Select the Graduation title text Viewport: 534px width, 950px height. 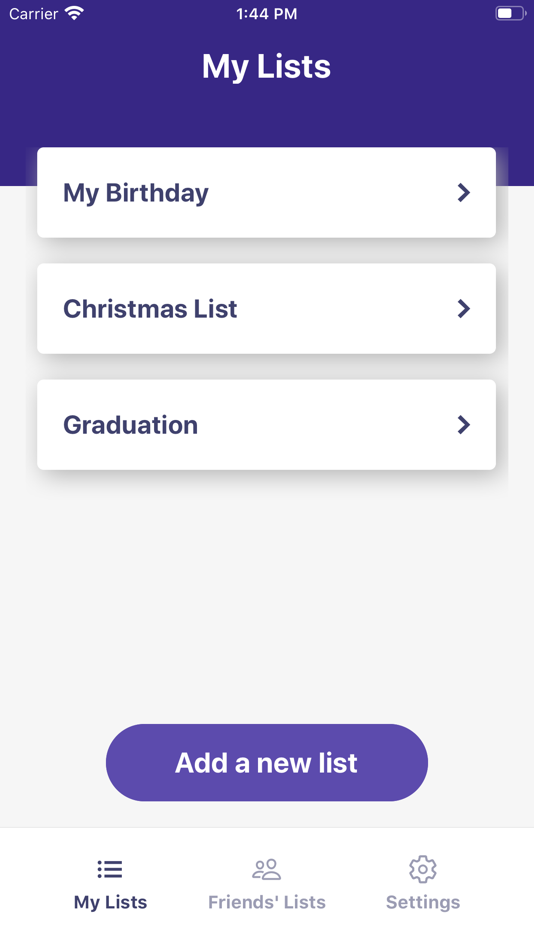(x=130, y=425)
